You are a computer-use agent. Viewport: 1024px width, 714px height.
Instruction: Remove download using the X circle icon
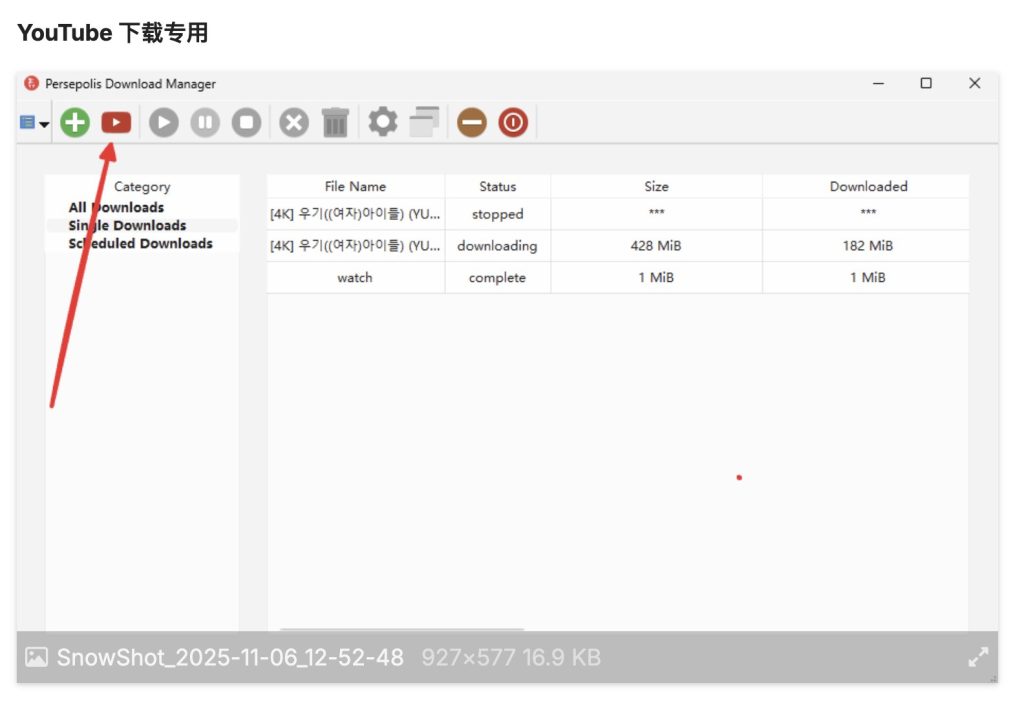(x=293, y=123)
